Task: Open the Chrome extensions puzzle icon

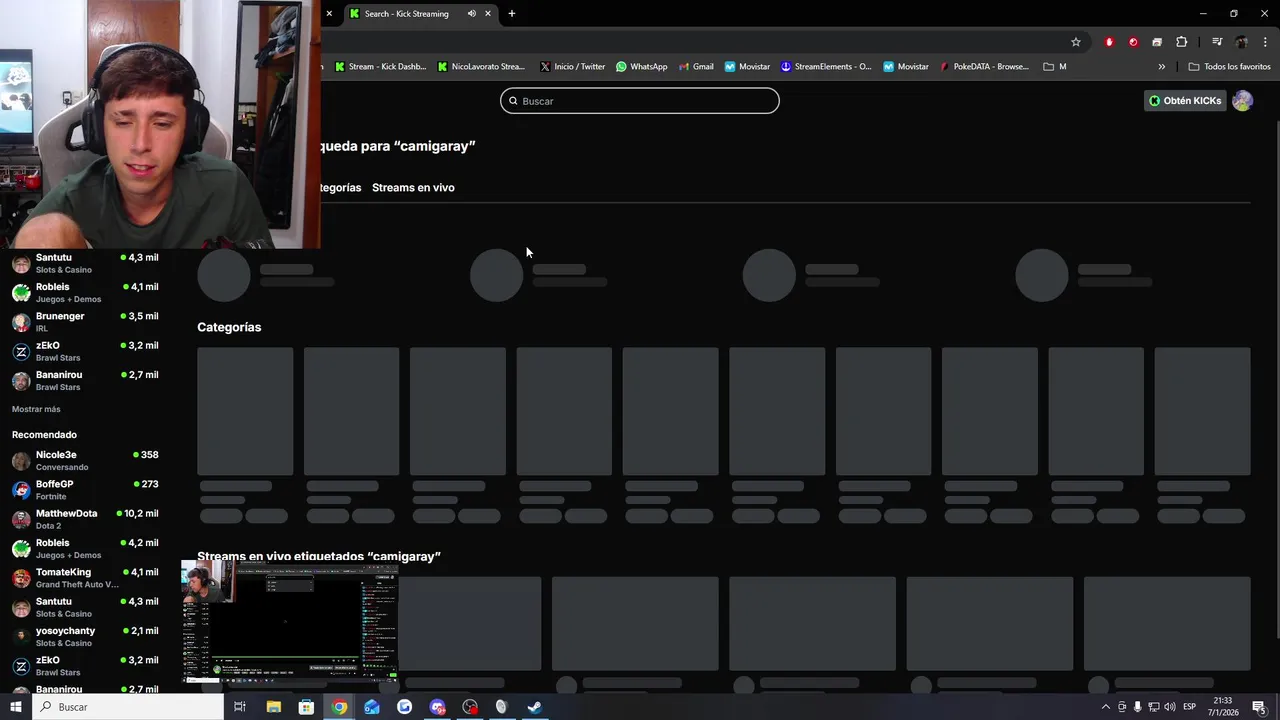Action: 1181,42
